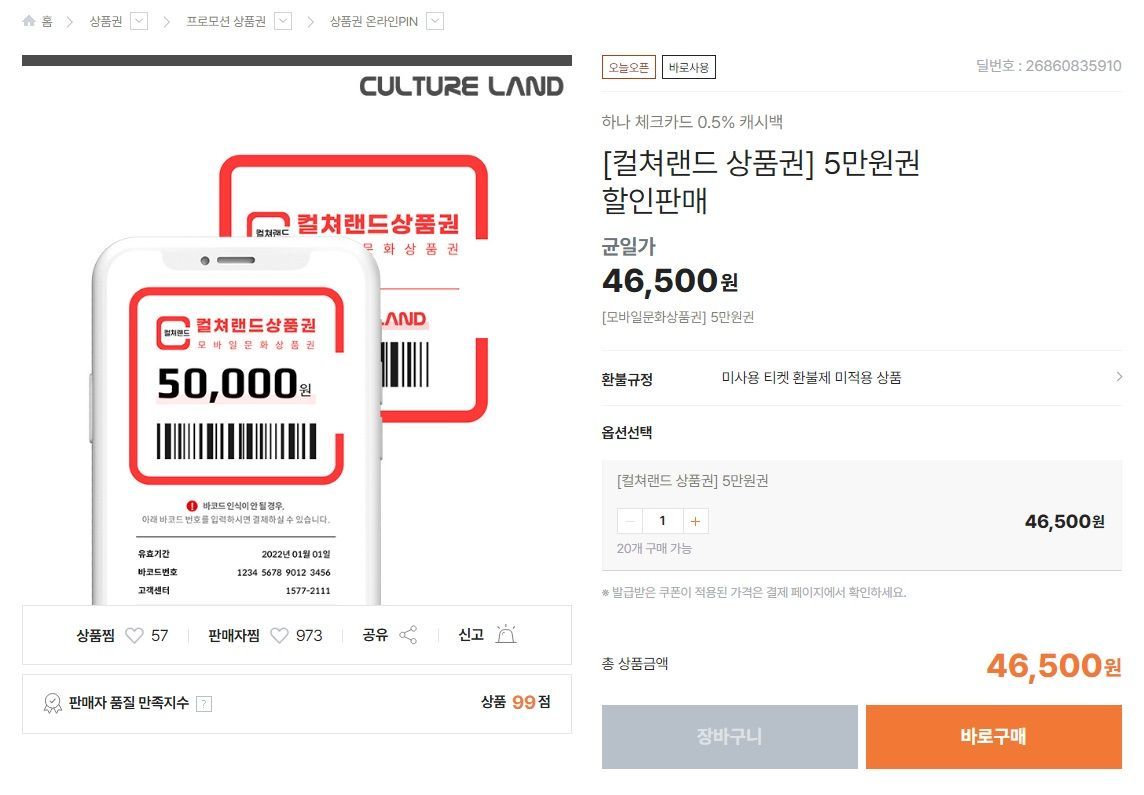Screen dimensions: 1144x795
Task: Expand the 프로모션 상품권 dropdown
Action: pyautogui.click(x=283, y=19)
